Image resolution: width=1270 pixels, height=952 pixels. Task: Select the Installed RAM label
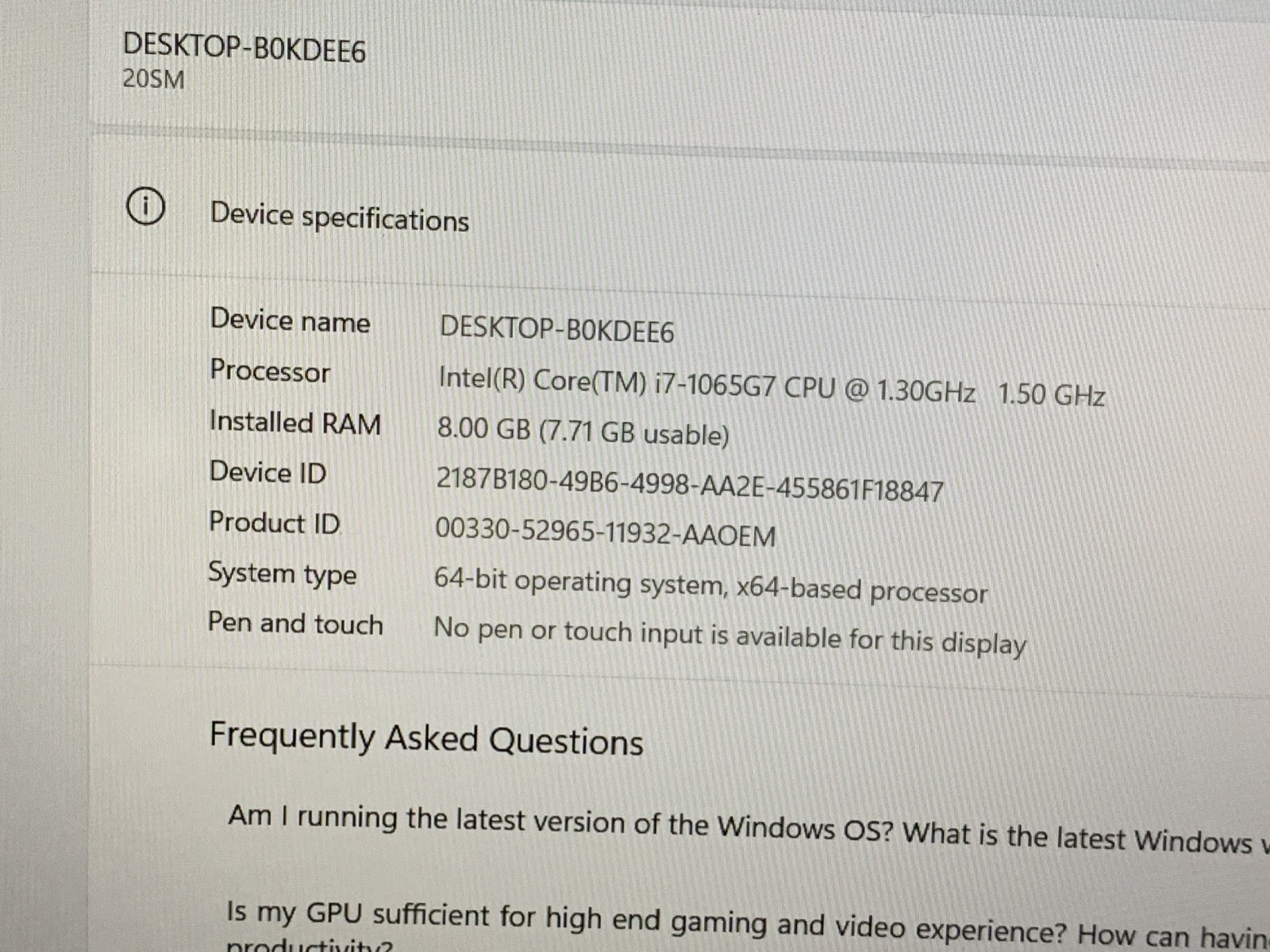pyautogui.click(x=294, y=422)
